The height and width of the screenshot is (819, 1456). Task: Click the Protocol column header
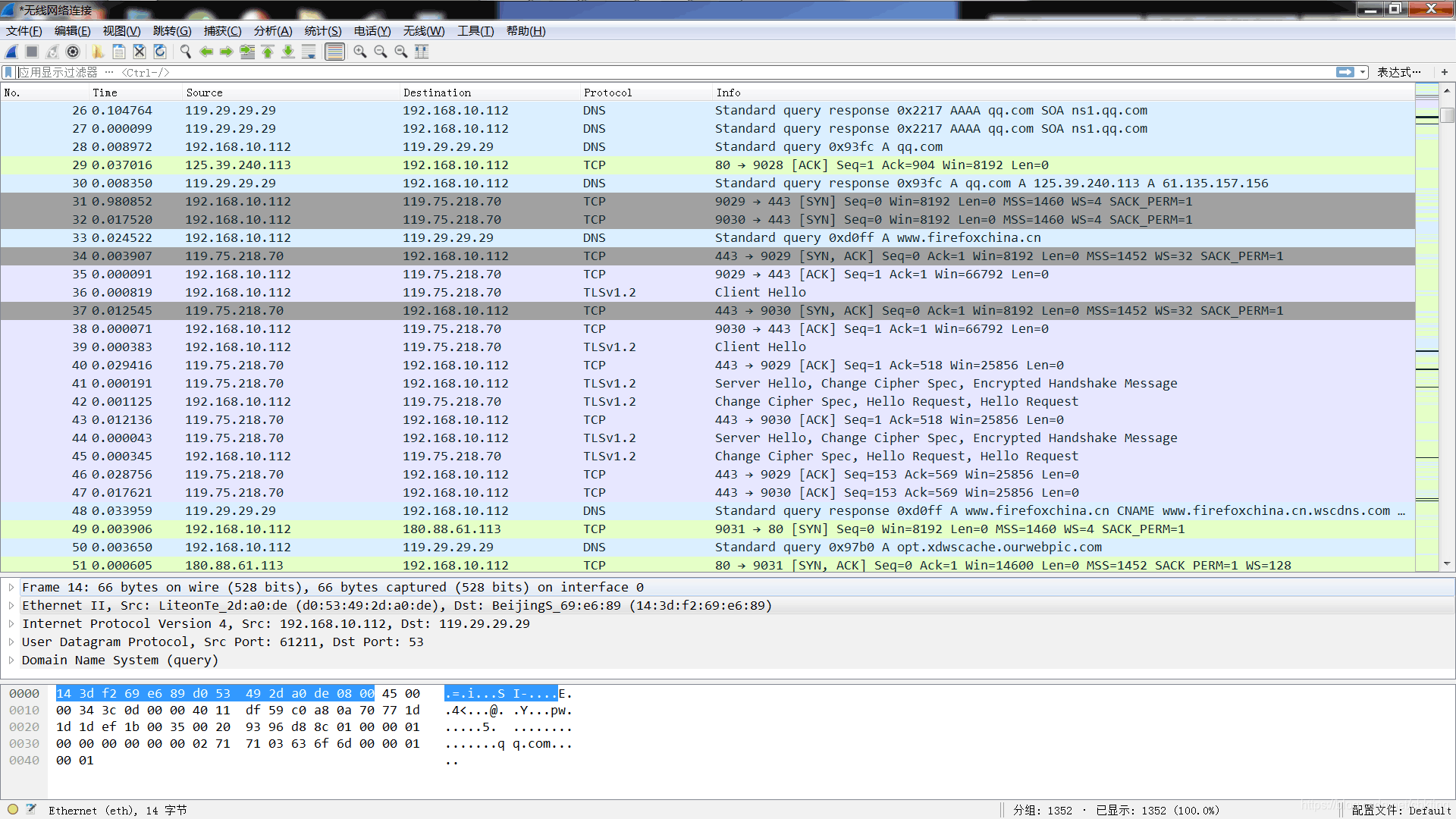pyautogui.click(x=607, y=93)
